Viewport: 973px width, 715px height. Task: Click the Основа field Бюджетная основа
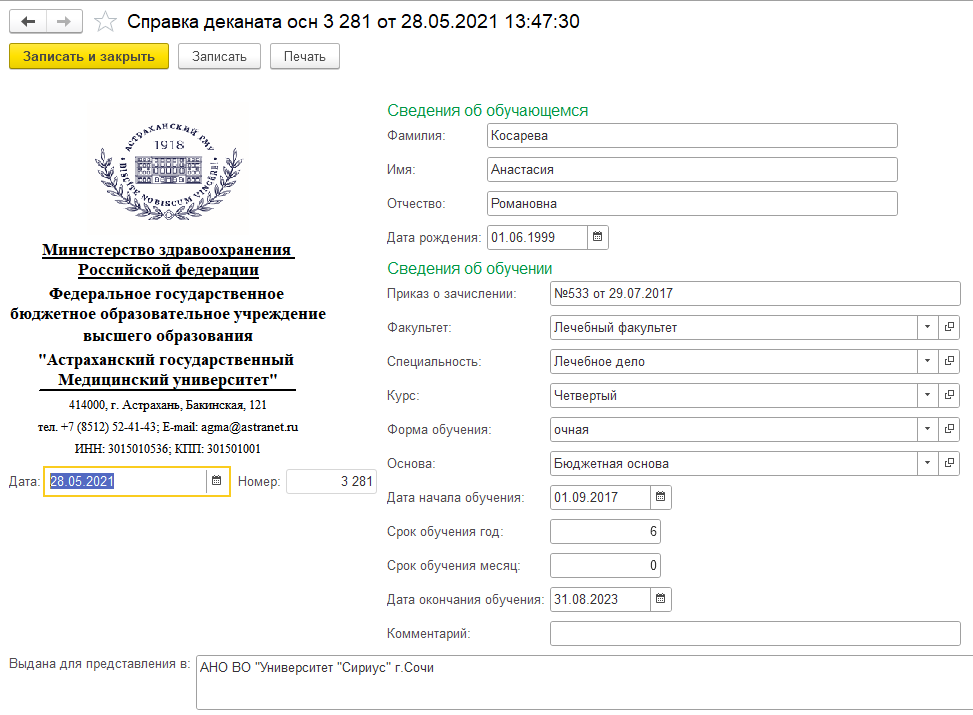pyautogui.click(x=733, y=463)
